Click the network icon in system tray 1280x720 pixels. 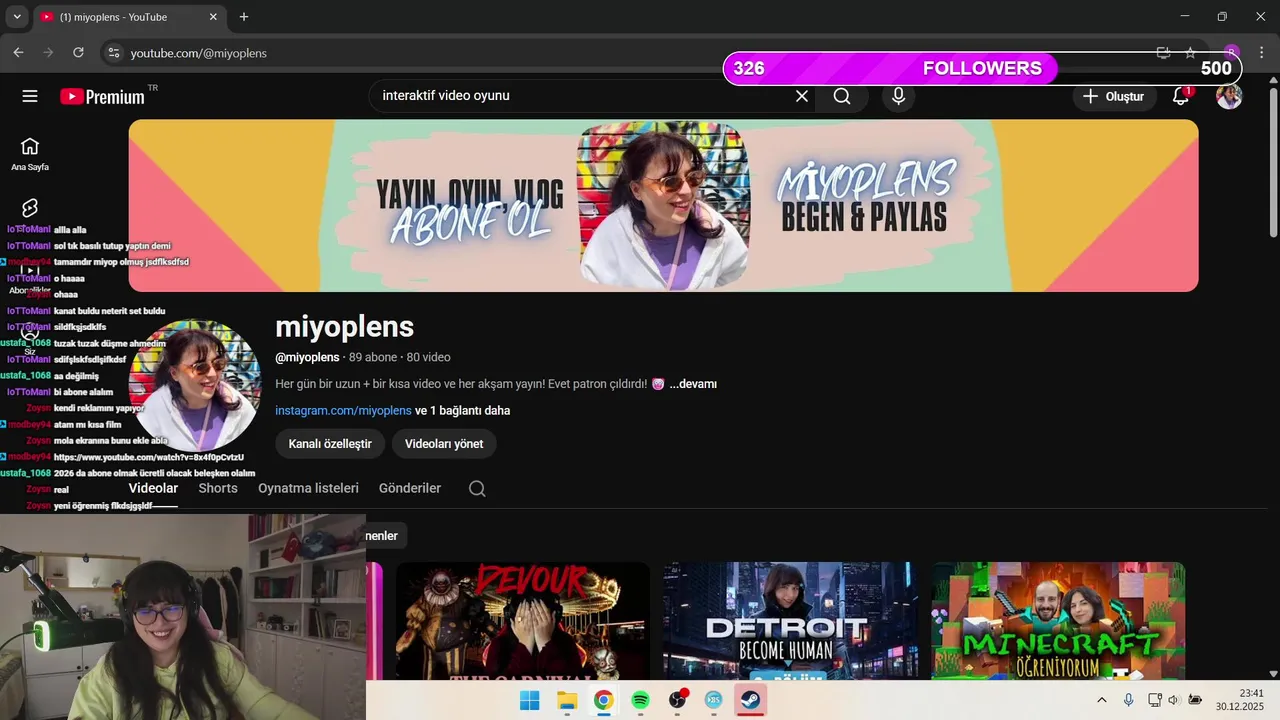[x=1154, y=700]
